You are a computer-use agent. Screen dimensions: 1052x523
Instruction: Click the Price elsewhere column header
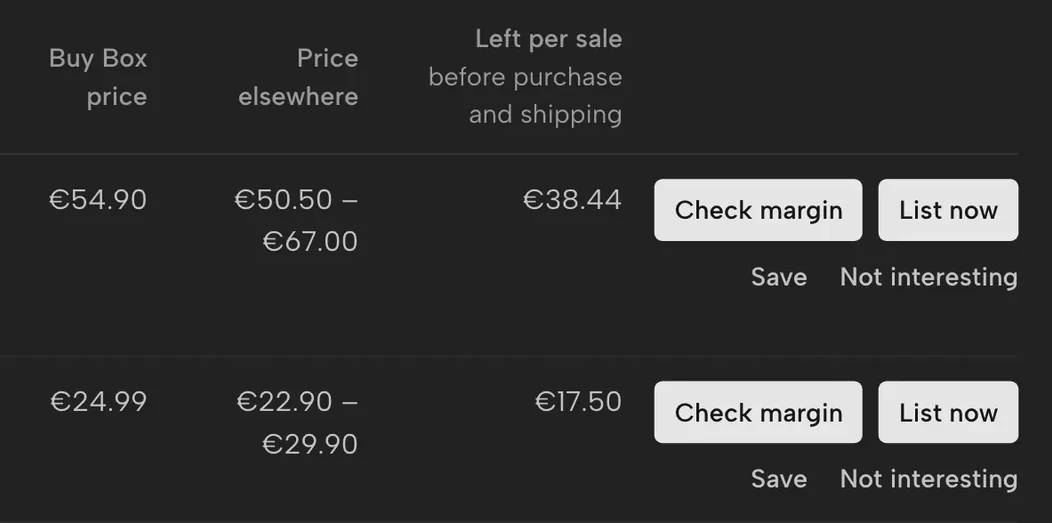[x=298, y=77]
